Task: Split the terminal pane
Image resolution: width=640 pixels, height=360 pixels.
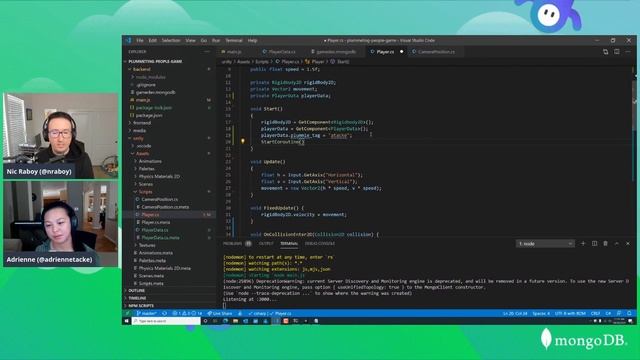Action: pyautogui.click(x=594, y=243)
